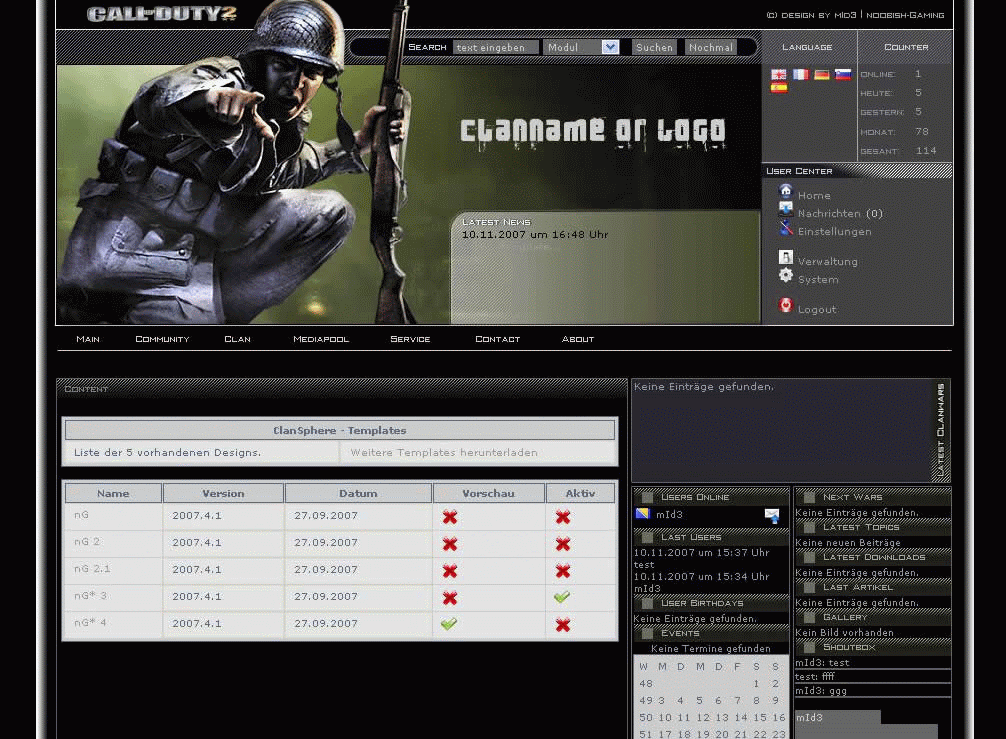
Task: Choose the German flag language icon
Action: [822, 74]
